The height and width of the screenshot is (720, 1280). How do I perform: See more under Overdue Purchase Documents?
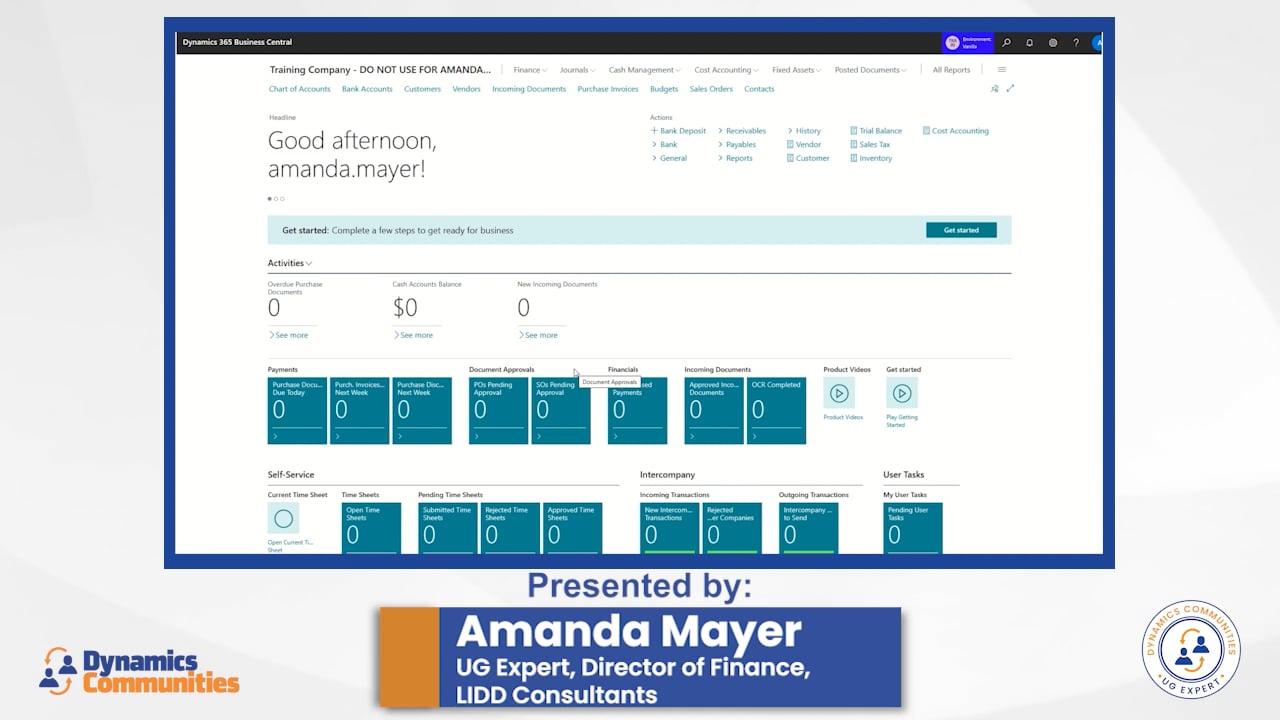(x=288, y=335)
